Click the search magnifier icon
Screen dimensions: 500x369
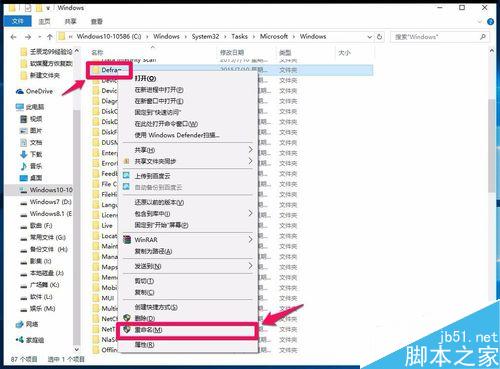click(x=482, y=37)
